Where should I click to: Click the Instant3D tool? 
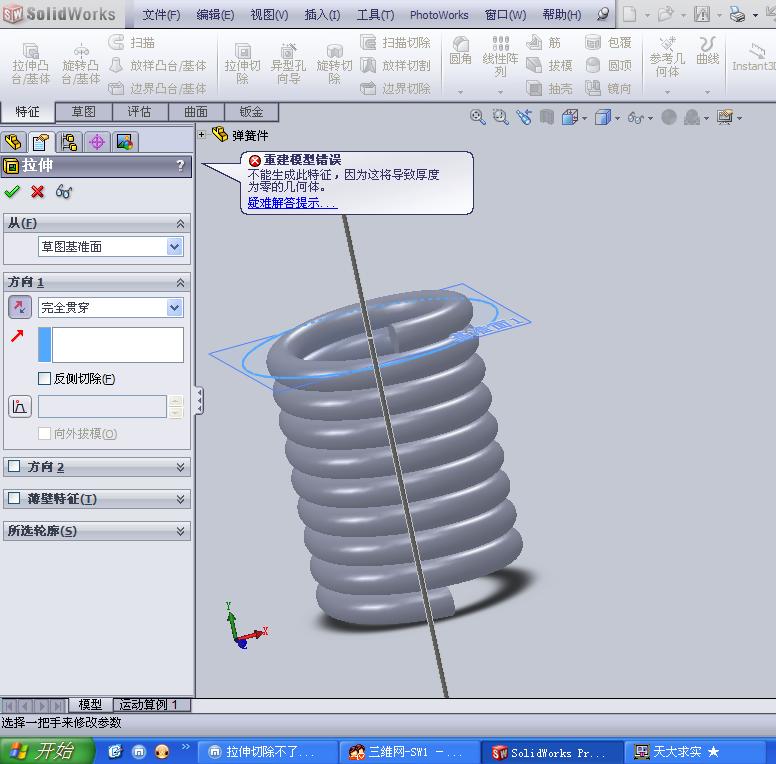[x=753, y=57]
